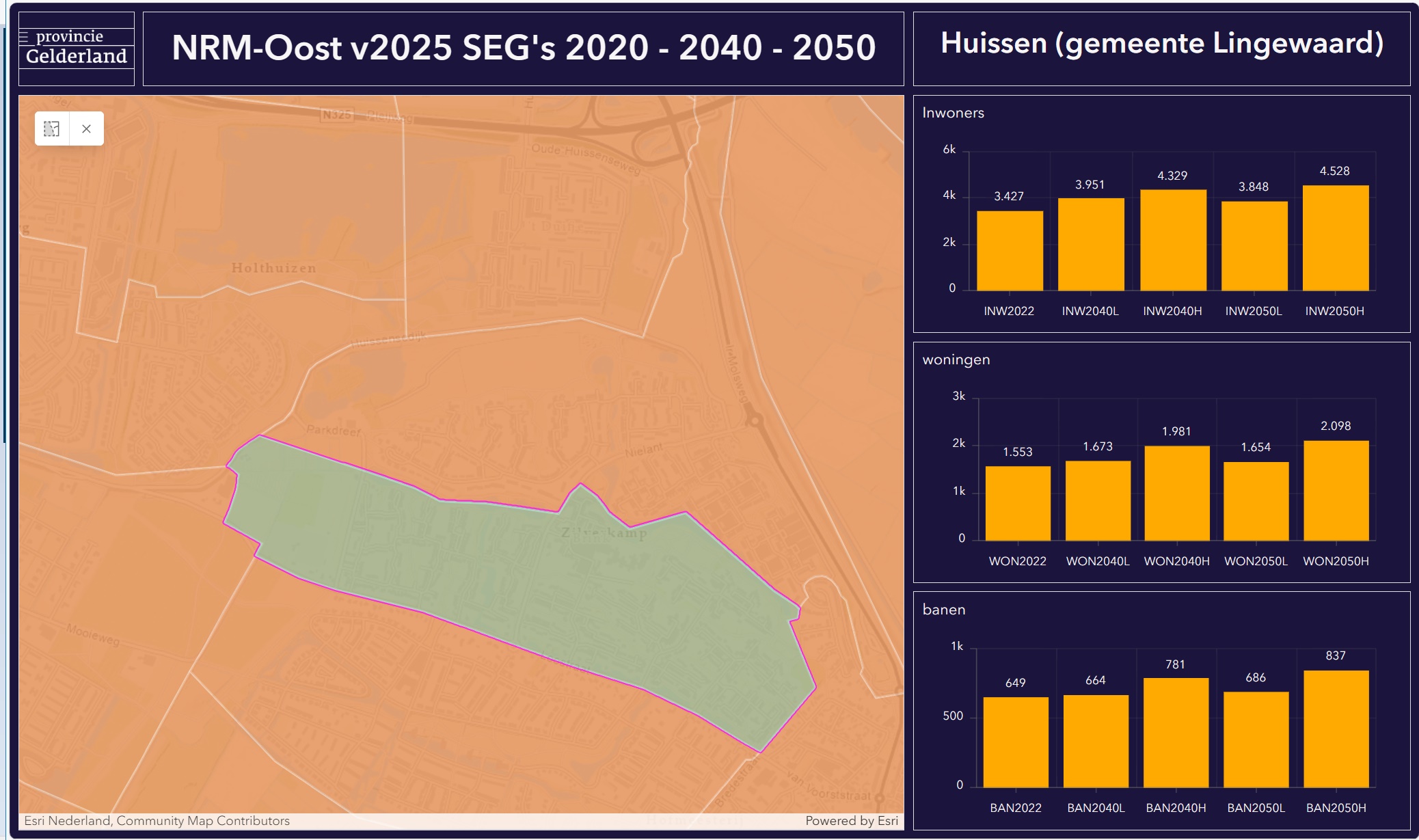
Task: Click the BAN2040H bar showing 781
Action: pyautogui.click(x=1176, y=733)
